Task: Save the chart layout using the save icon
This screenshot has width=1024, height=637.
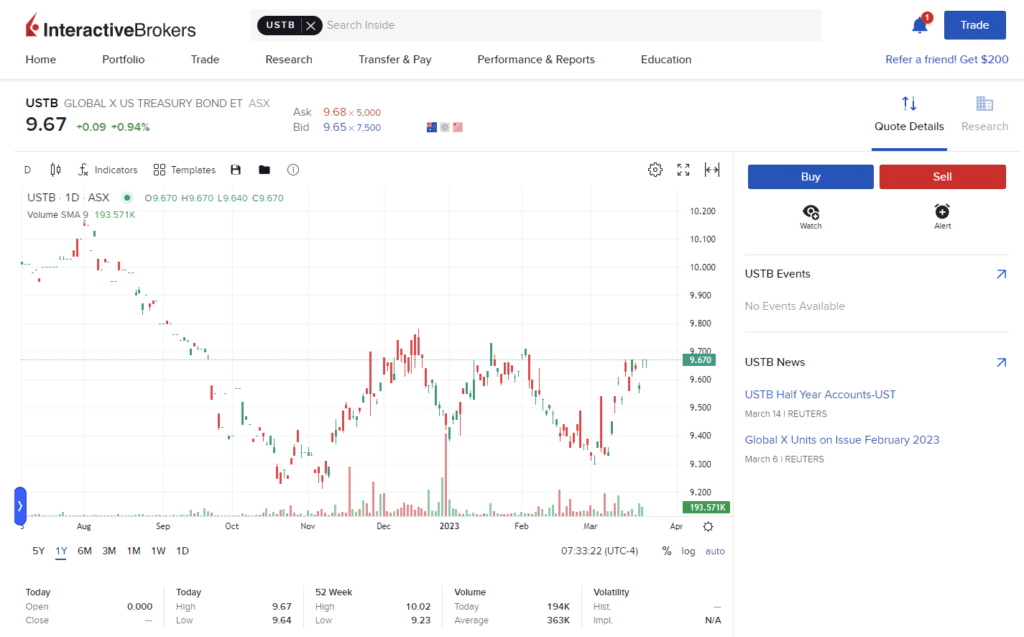Action: (x=235, y=169)
